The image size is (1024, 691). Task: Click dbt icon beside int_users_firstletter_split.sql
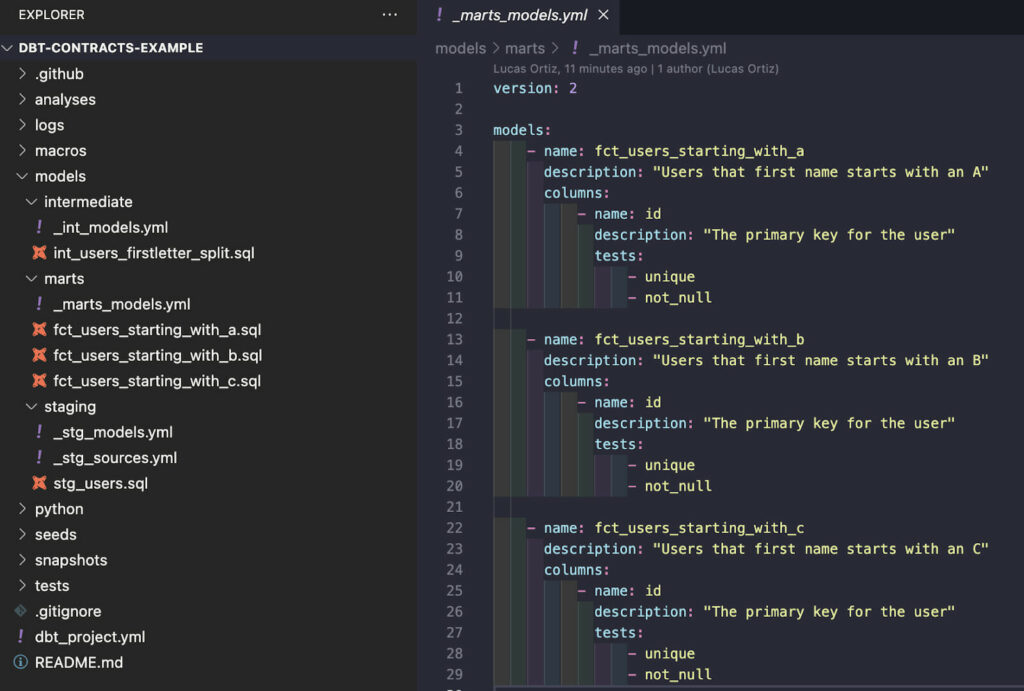(x=39, y=252)
